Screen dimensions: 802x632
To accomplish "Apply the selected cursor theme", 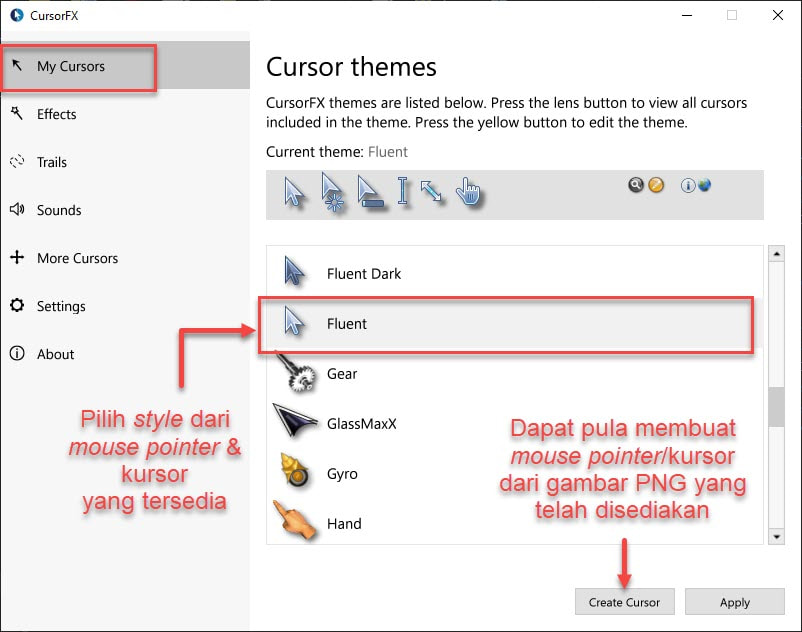I will (734, 602).
